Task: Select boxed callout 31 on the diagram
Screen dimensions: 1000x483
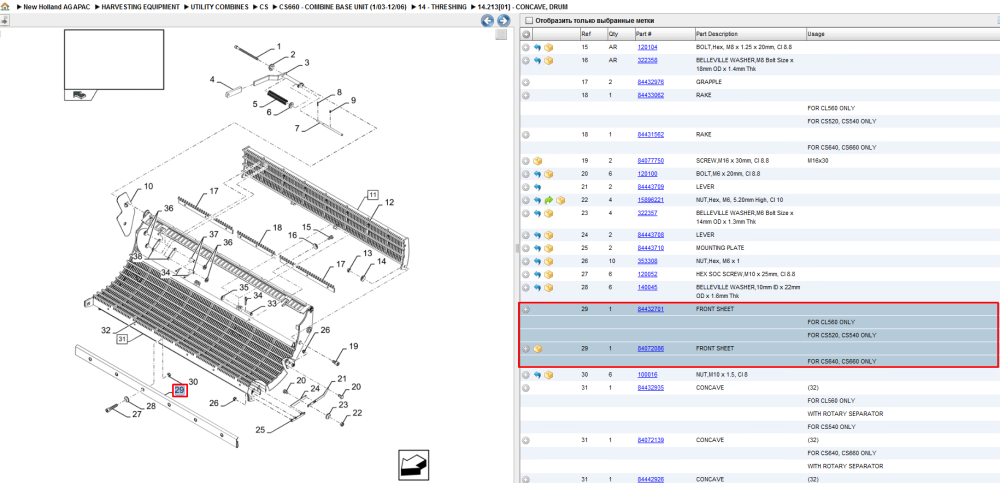Action: coord(122,339)
